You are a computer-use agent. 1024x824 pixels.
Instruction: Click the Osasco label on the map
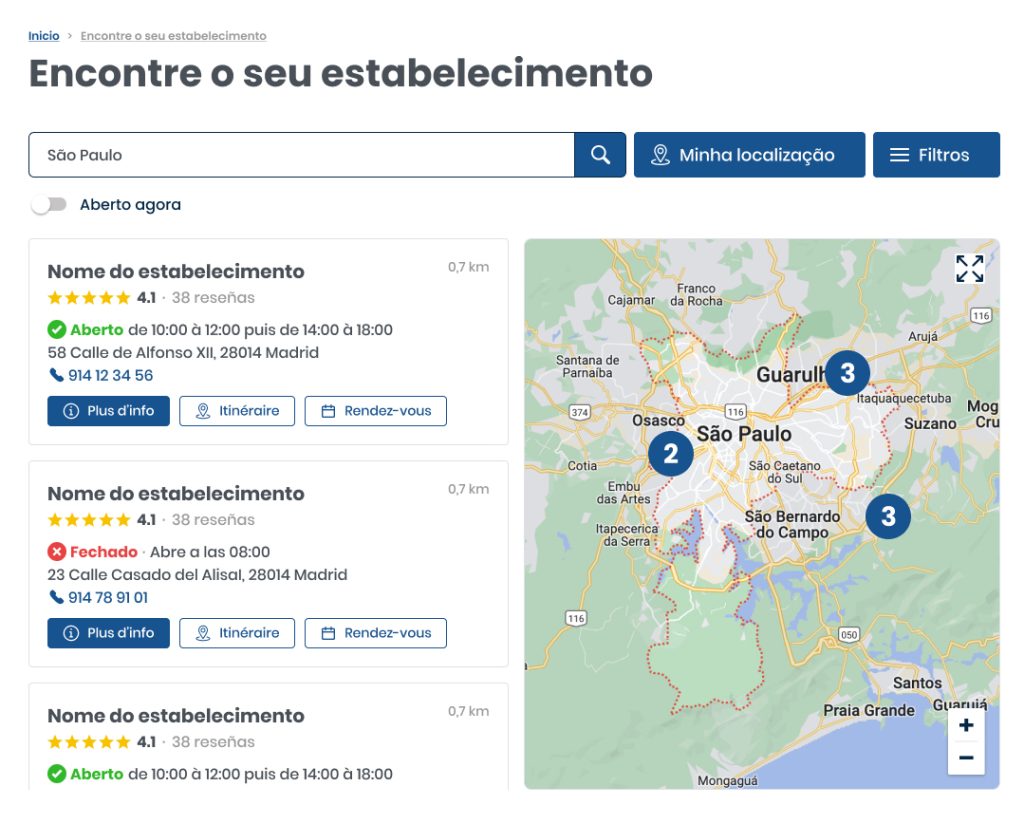(x=658, y=420)
